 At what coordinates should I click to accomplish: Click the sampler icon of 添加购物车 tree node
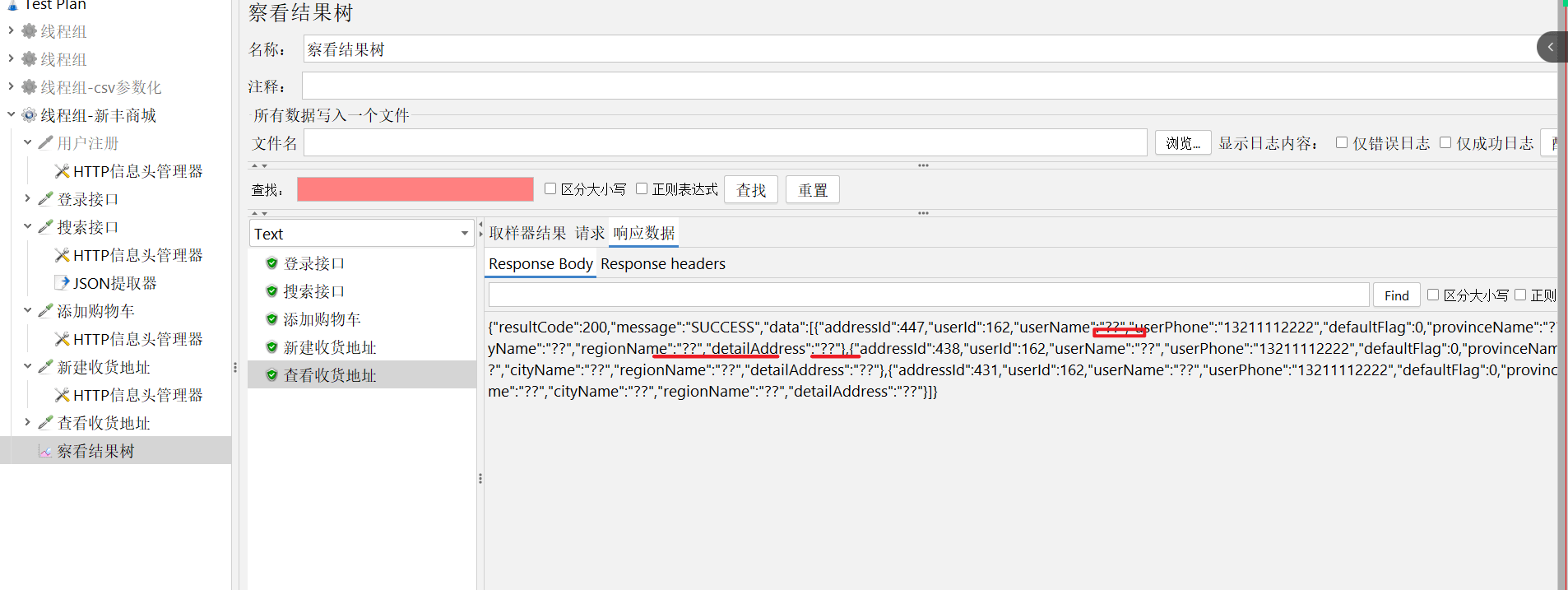46,311
